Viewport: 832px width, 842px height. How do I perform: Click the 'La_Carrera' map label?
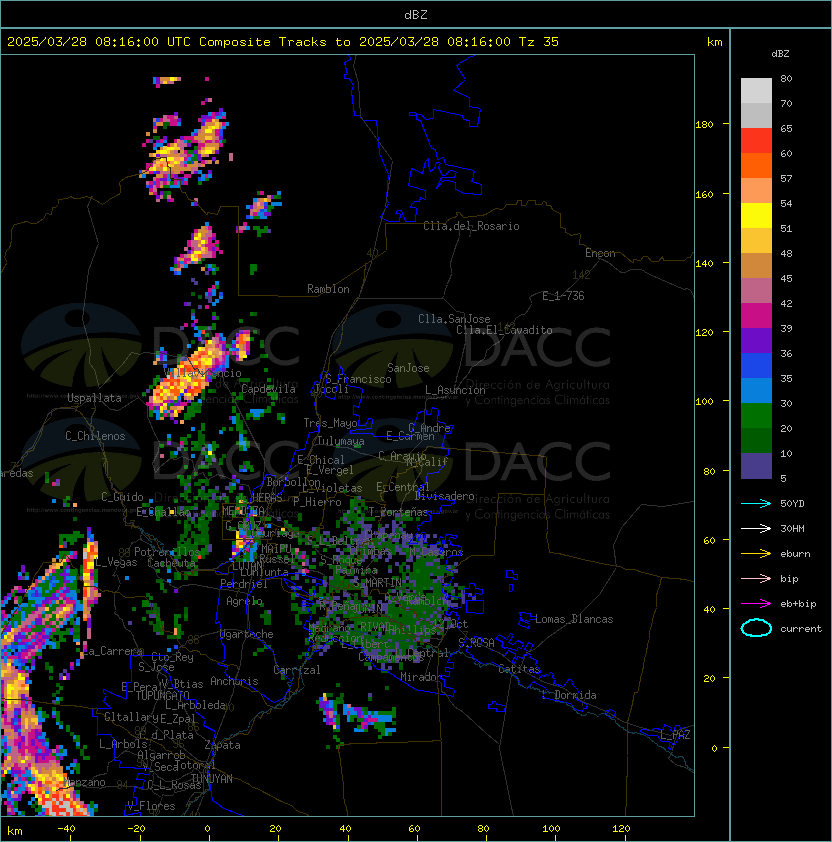coord(113,651)
